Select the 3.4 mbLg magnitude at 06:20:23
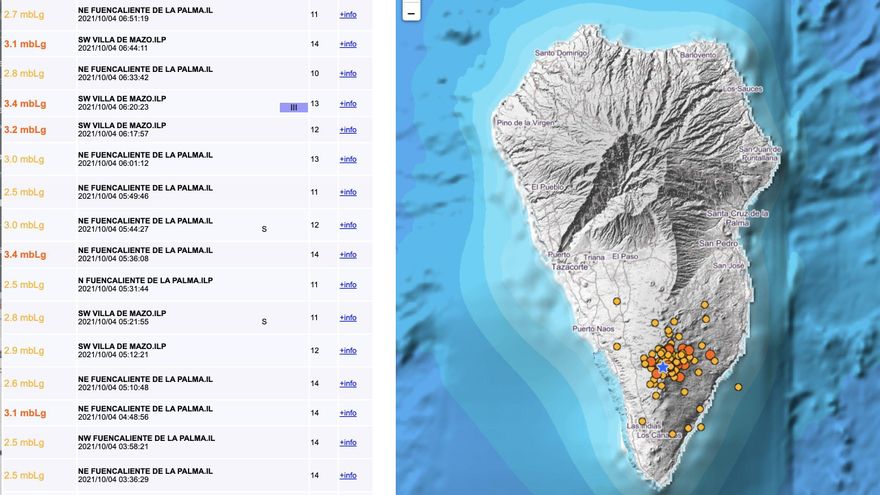Image resolution: width=880 pixels, height=495 pixels. click(25, 104)
